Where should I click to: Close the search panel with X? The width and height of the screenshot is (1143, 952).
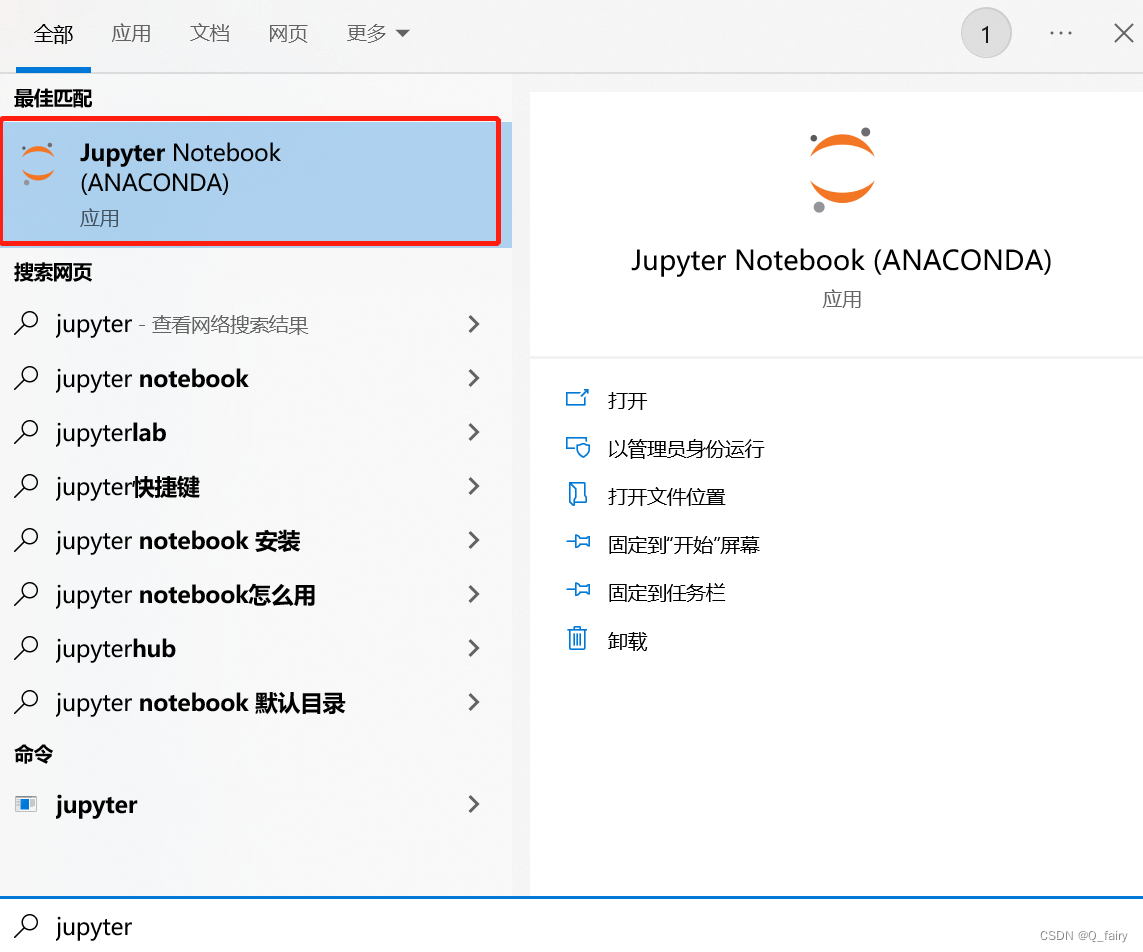[1123, 33]
